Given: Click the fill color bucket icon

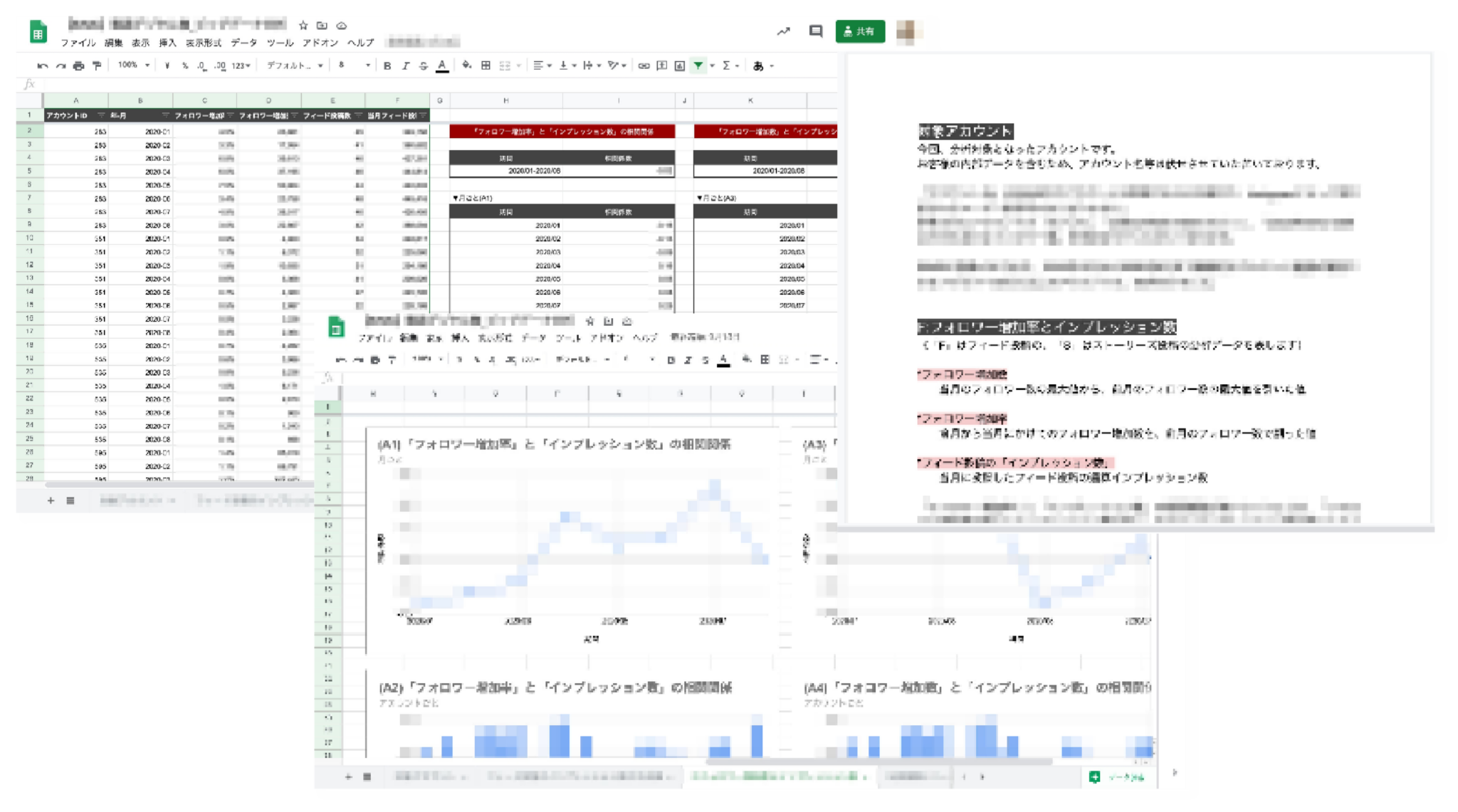Looking at the screenshot, I should coord(466,65).
